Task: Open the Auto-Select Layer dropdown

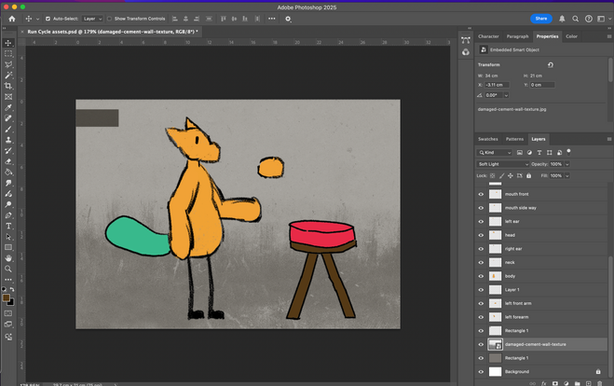Action: 93,19
